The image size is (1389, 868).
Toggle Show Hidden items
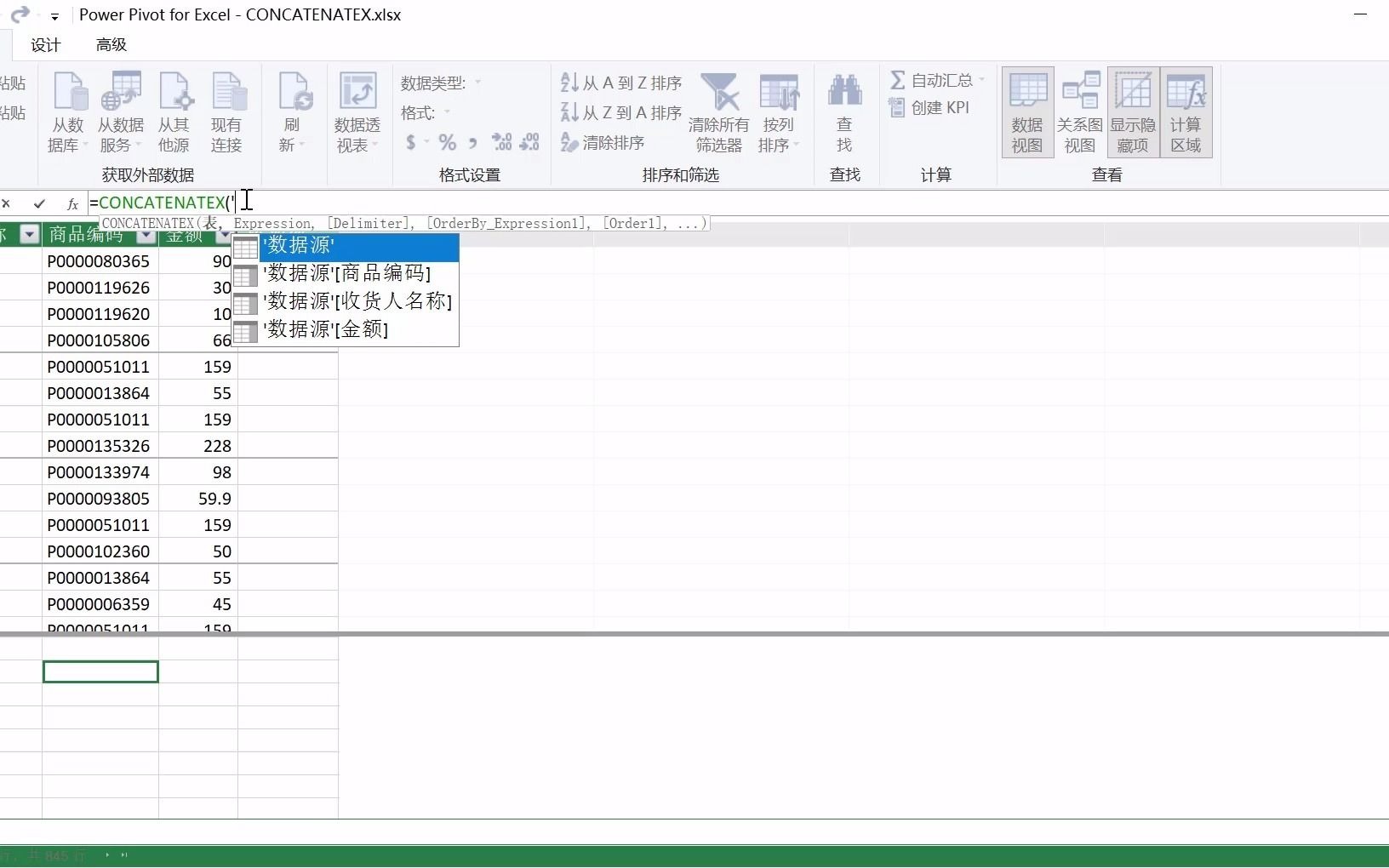click(x=1133, y=112)
